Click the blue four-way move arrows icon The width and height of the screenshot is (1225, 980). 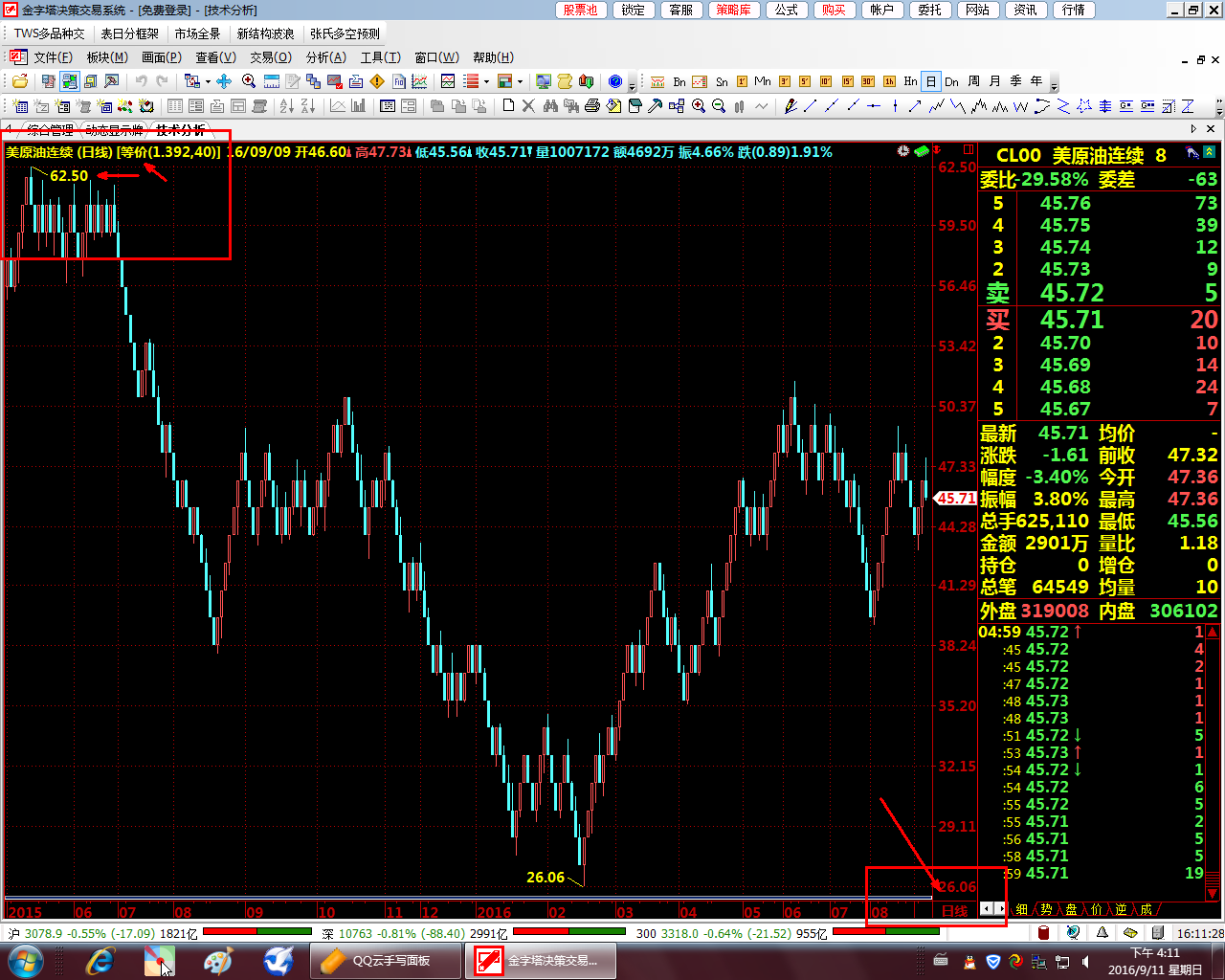225,81
